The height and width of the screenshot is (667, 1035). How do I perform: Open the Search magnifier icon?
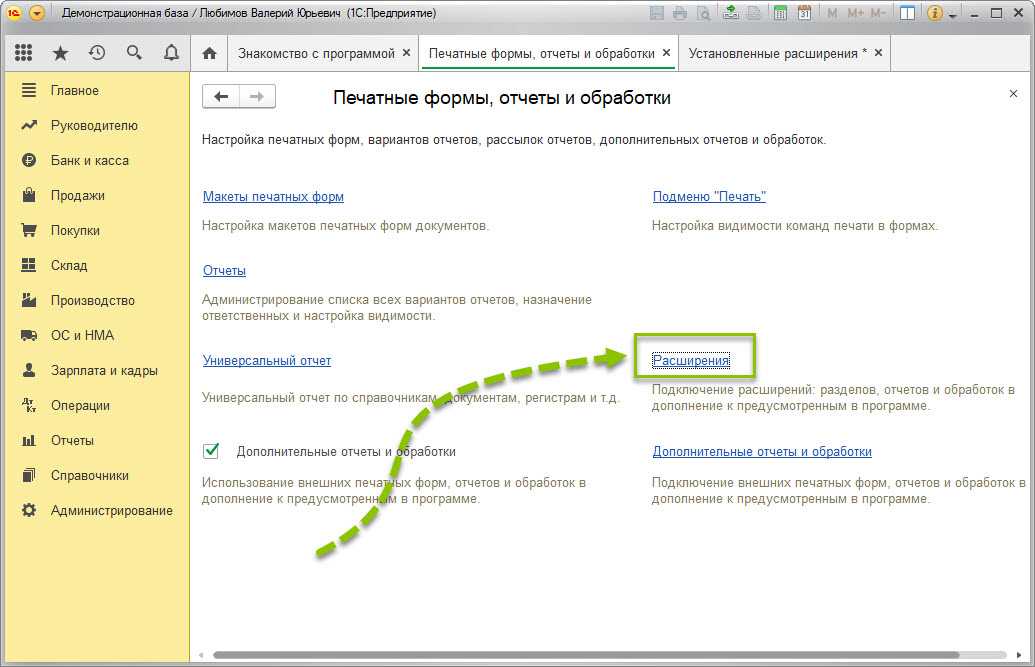134,53
